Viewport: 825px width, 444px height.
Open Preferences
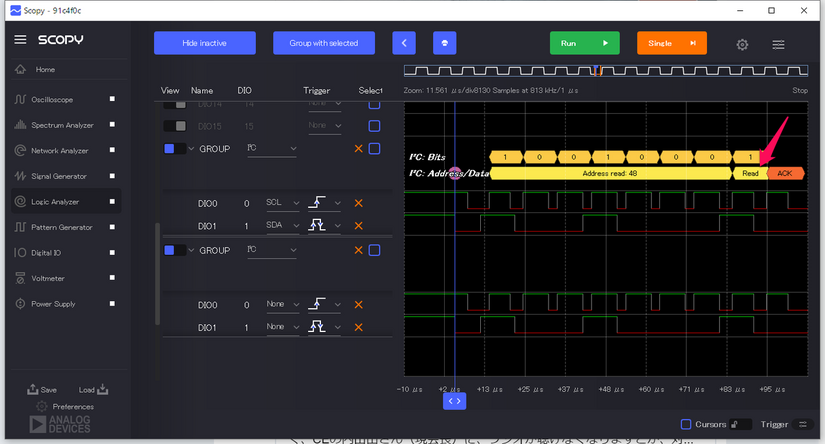point(65,407)
